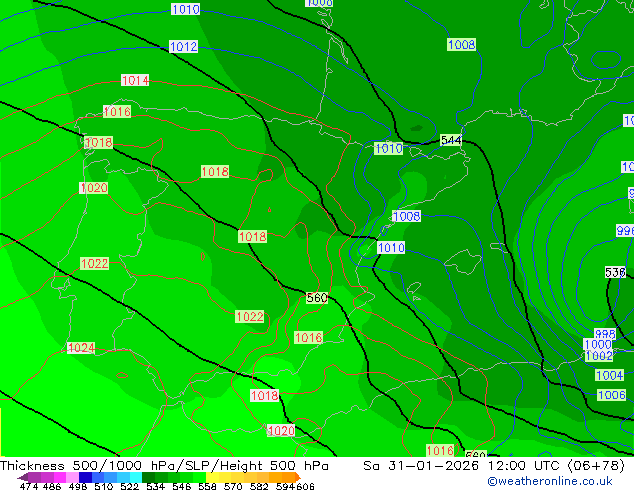634x490 pixels.
Task: Select the 558 value on the legend scale
Action: pos(207,486)
